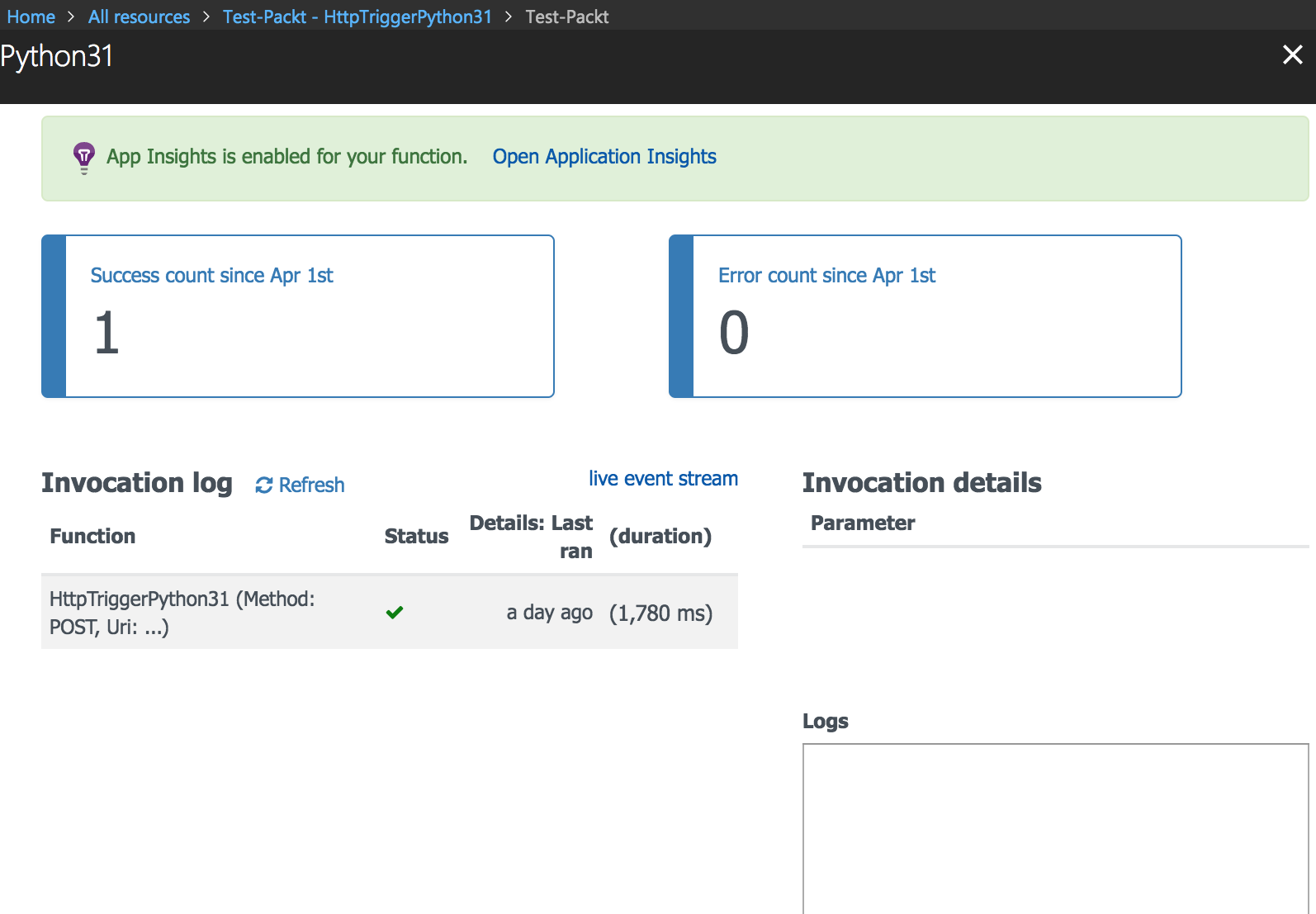Click the (duration) column header
Viewport: 1316px width, 914px height.
(x=660, y=537)
